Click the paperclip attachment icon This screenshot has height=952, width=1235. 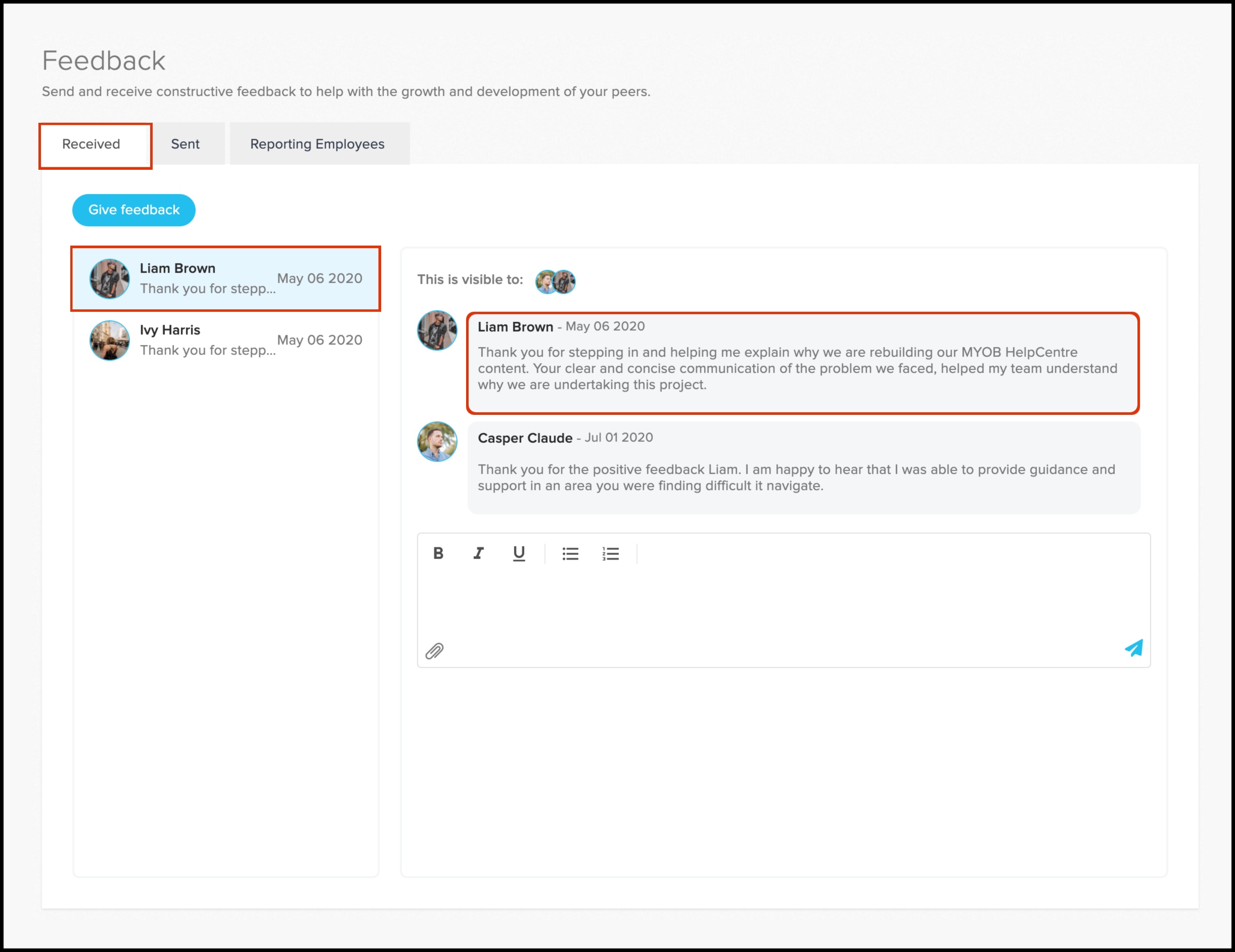[434, 651]
